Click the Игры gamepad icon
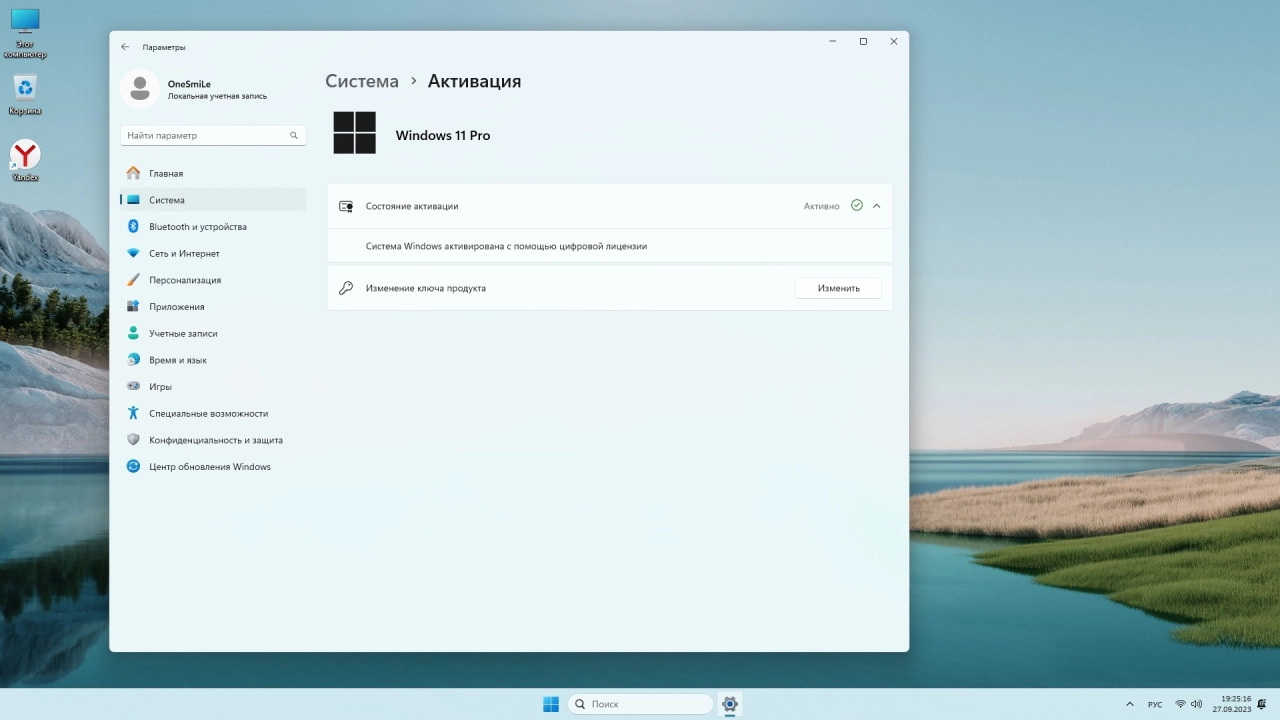The width and height of the screenshot is (1280, 720). coord(133,386)
